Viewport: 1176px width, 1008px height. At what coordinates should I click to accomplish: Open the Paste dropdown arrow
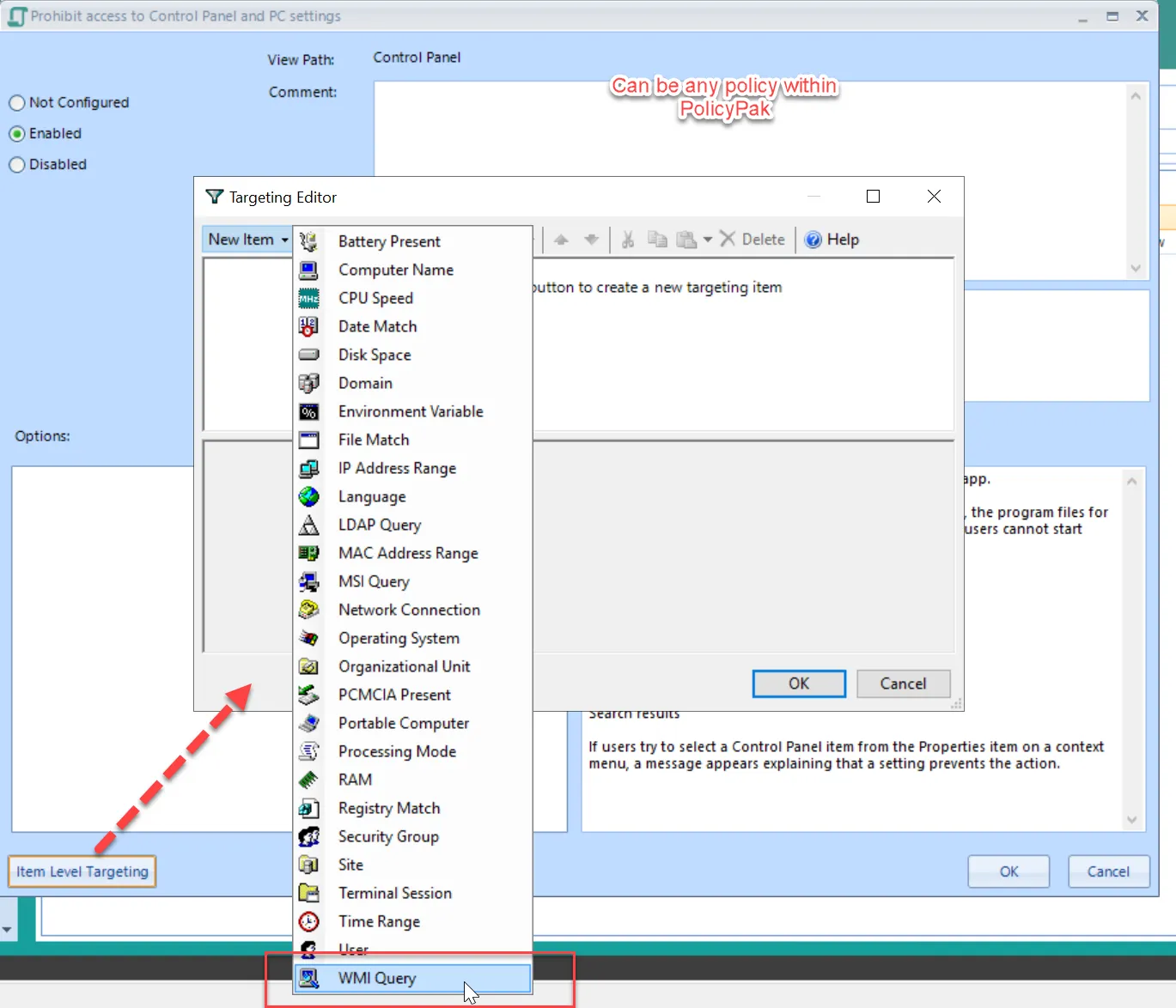[x=708, y=240]
